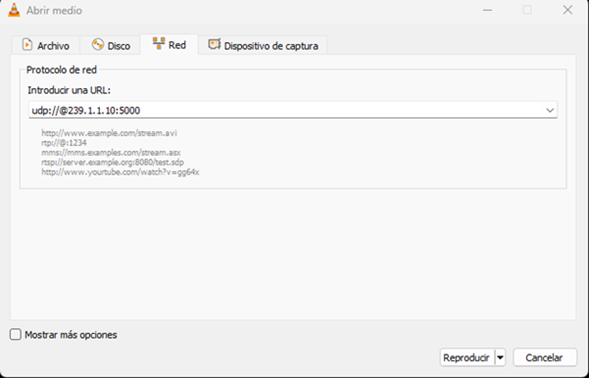The height and width of the screenshot is (378, 589).
Task: Enable Mostrar más opciones checkbox
Action: (x=15, y=334)
